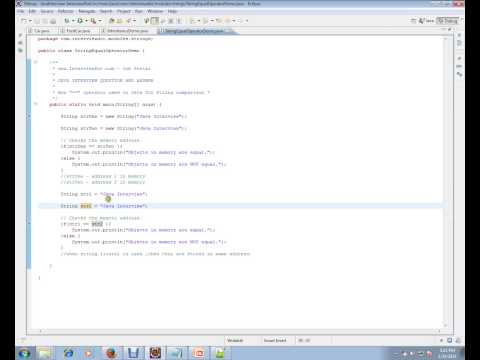The width and height of the screenshot is (480, 360).
Task: Open the Run menu
Action: pyautogui.click(x=139, y=11)
